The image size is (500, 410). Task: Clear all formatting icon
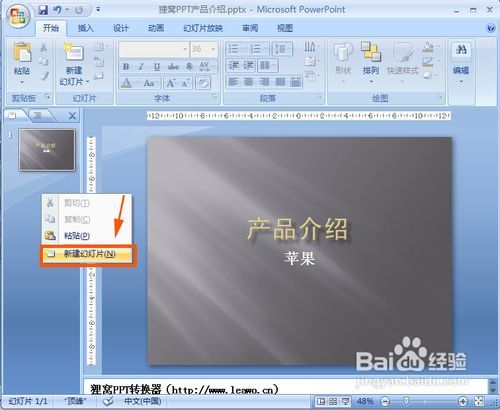pos(203,82)
